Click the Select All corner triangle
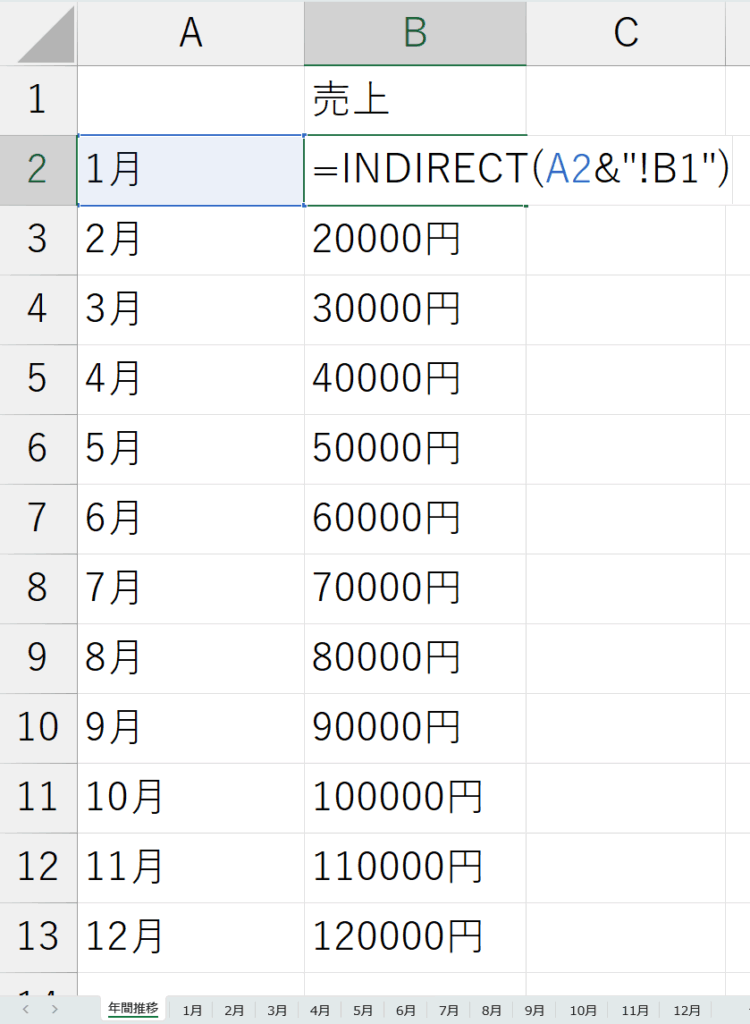Viewport: 750px width, 1024px height. coord(45,40)
